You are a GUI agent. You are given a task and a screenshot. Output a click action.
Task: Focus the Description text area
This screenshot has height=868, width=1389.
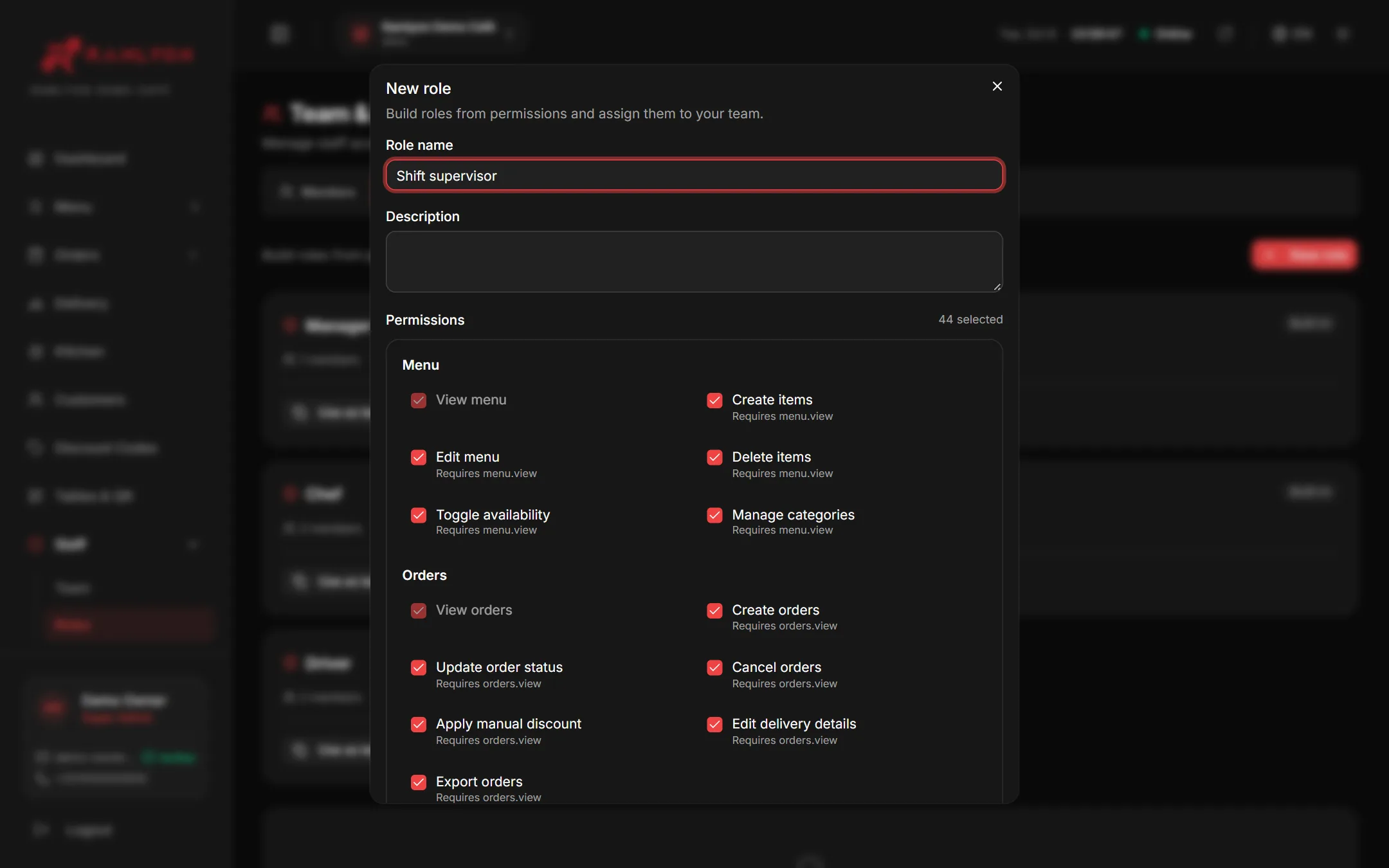[694, 262]
